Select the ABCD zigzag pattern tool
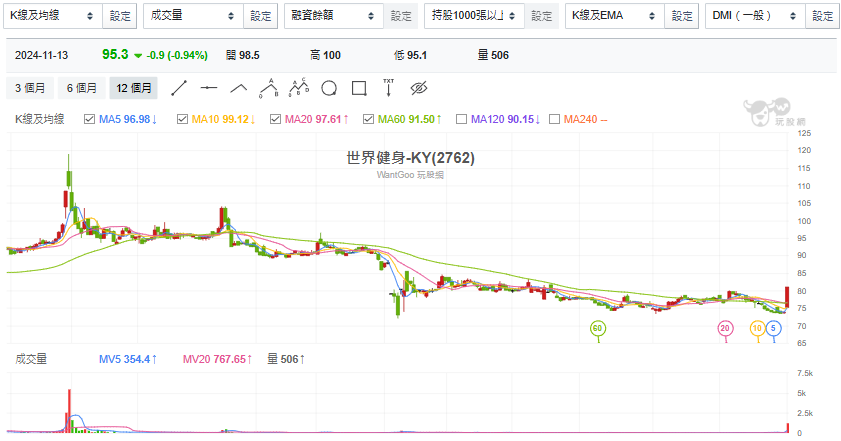This screenshot has width=841, height=441. point(299,88)
